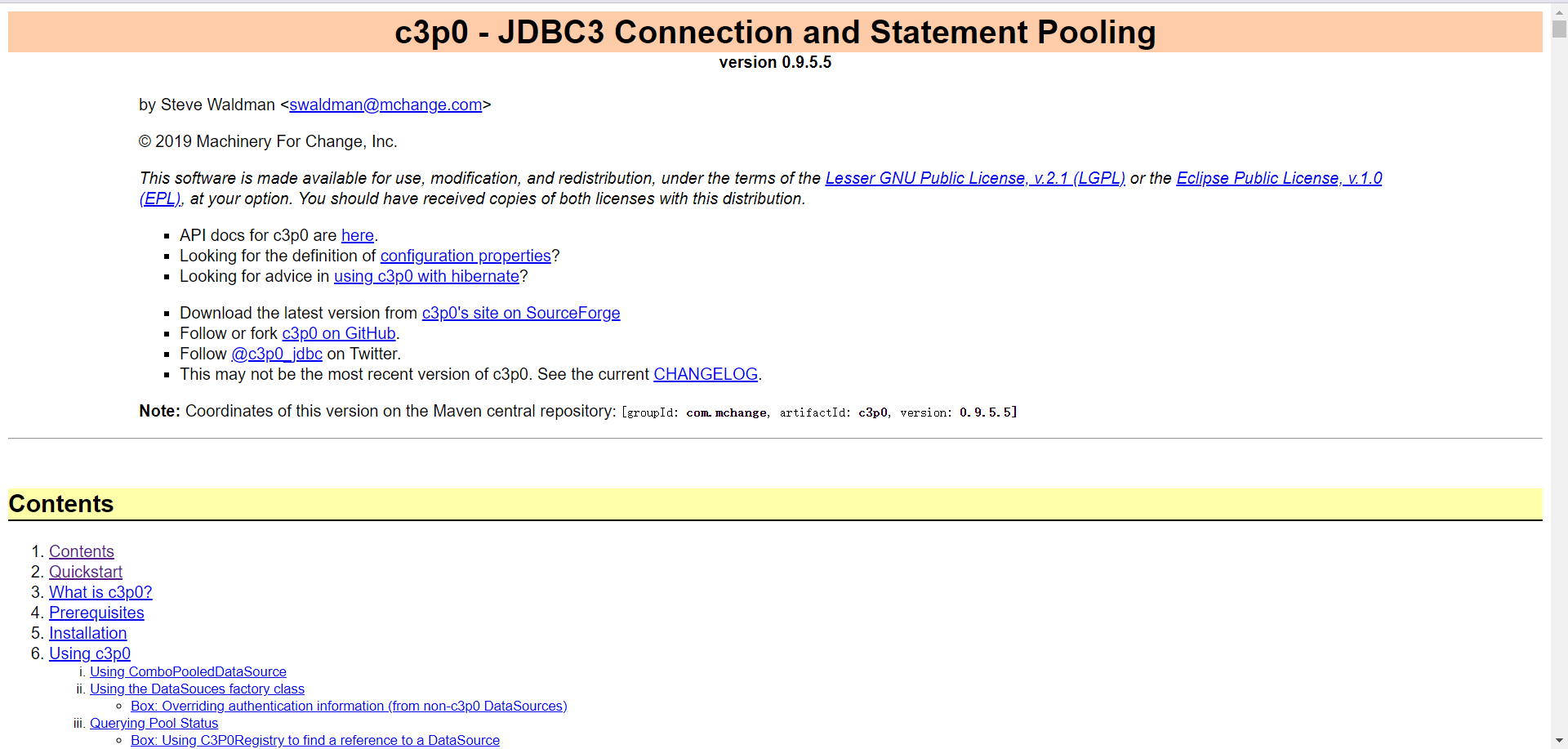View the current CHANGELOG
The width and height of the screenshot is (1568, 749).
(706, 374)
